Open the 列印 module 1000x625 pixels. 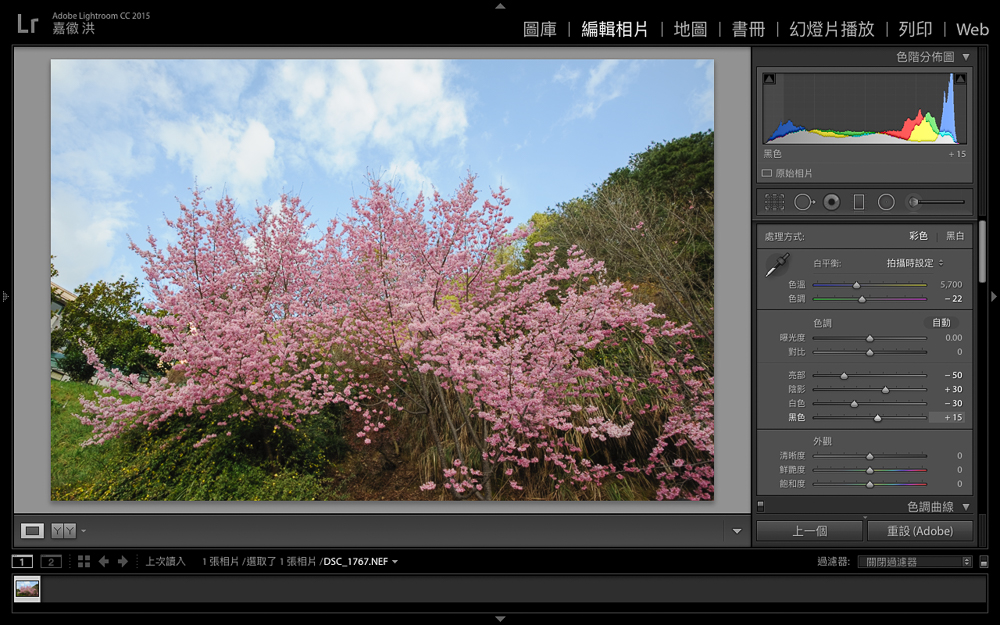point(915,29)
